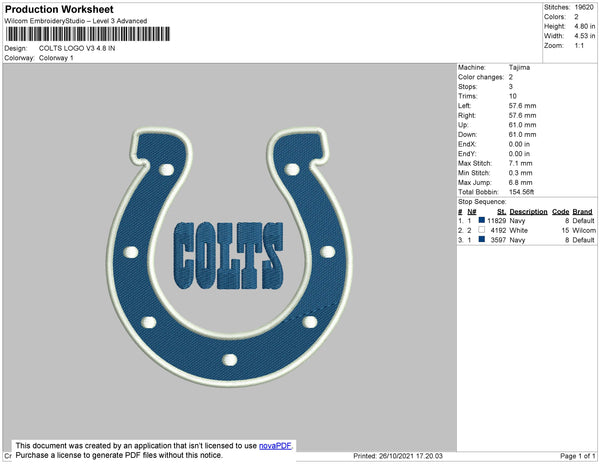Click the 'Production Worksheet' title
600x464 pixels.
(59, 9)
